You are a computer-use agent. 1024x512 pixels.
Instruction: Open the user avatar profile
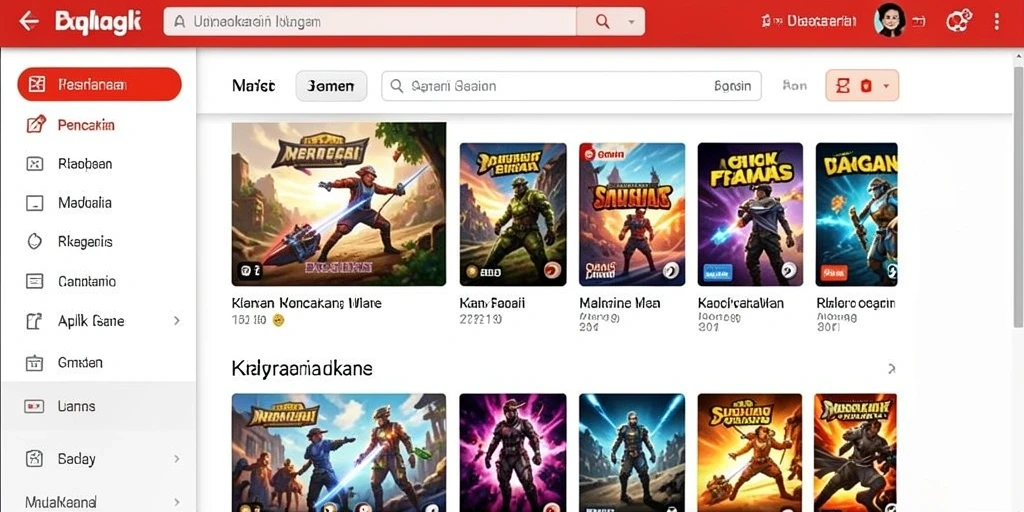pyautogui.click(x=889, y=20)
